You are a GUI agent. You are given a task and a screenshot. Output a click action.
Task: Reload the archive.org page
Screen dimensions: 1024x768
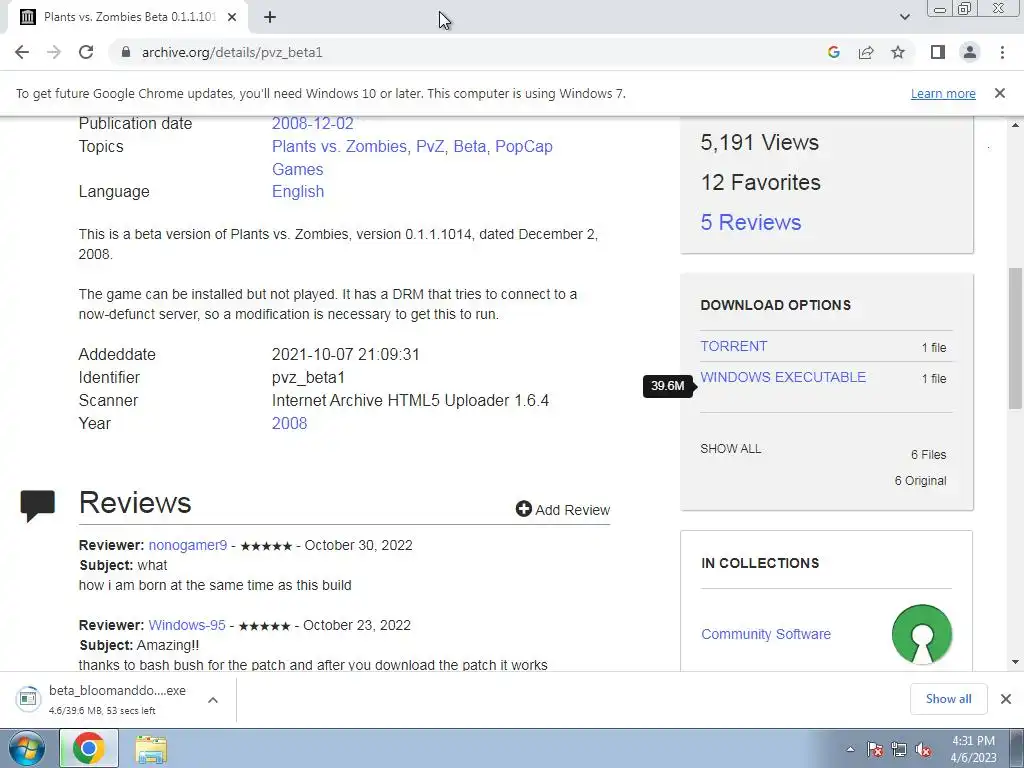(86, 52)
